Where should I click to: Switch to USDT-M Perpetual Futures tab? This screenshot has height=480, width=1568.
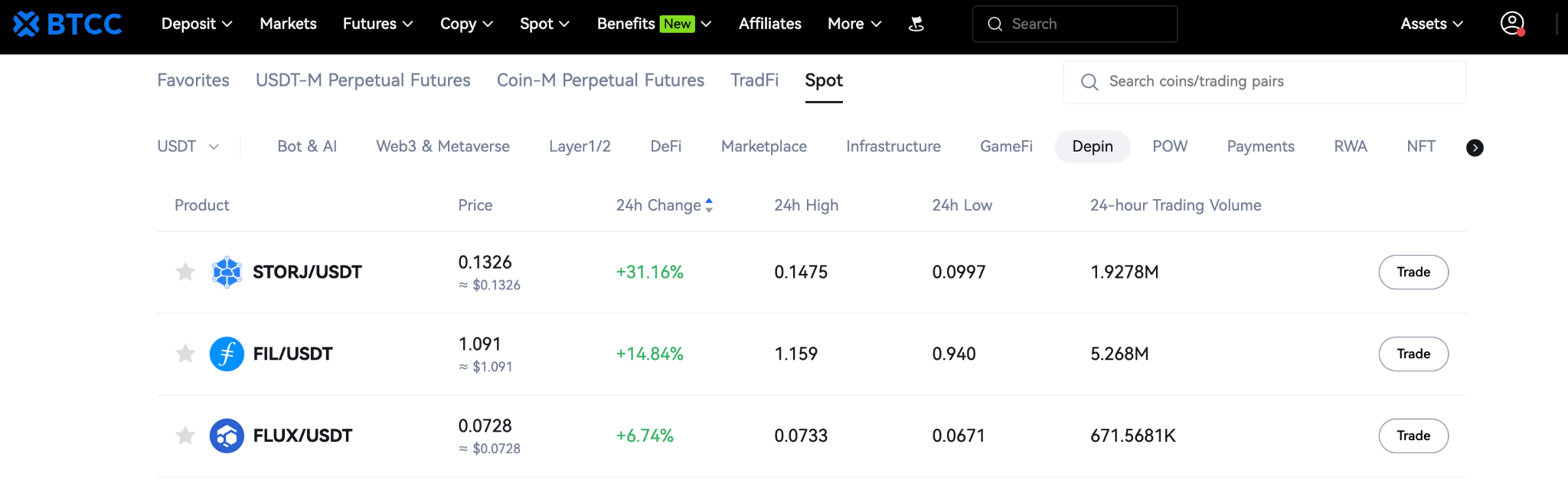pos(363,80)
